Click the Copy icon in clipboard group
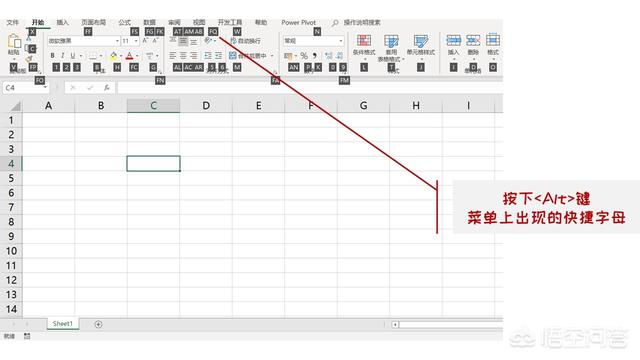The width and height of the screenshot is (640, 360). (28, 48)
